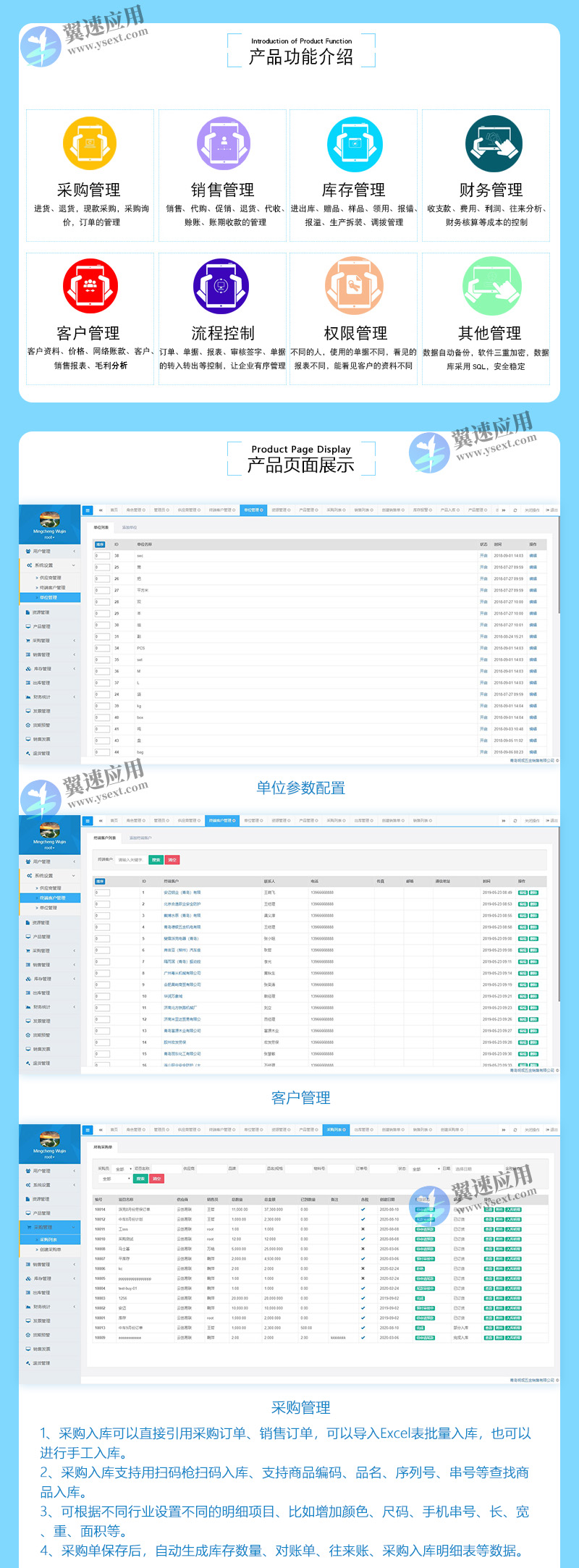579x1568 pixels.
Task: Click the unit name cell 平方米
Action: (x=143, y=590)
